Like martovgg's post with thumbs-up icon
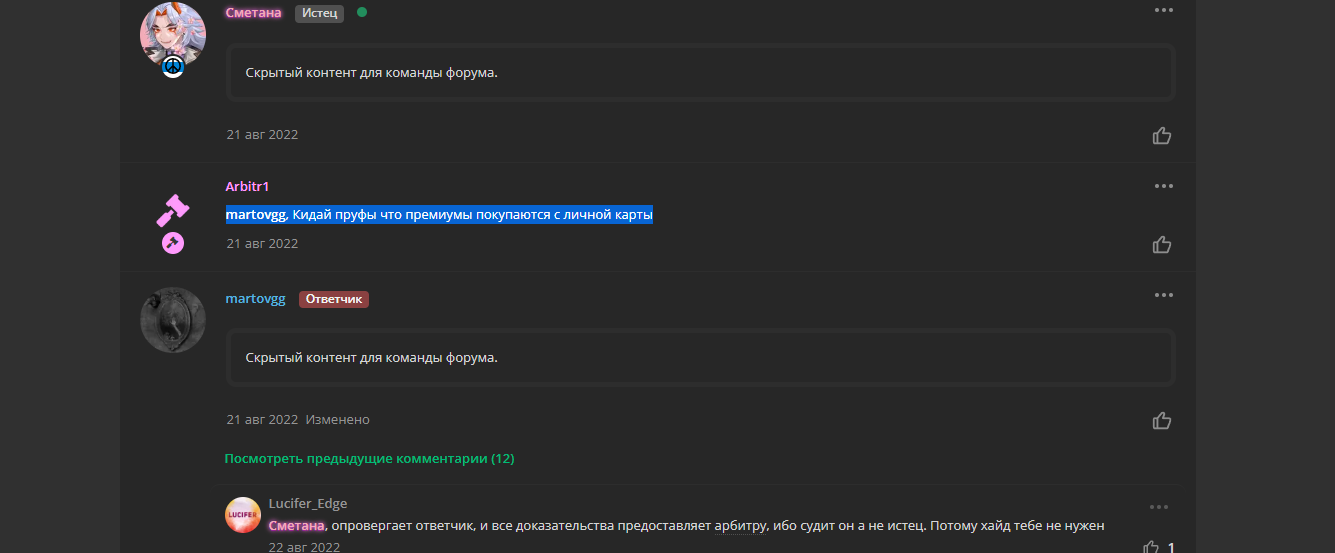 pyautogui.click(x=1162, y=420)
